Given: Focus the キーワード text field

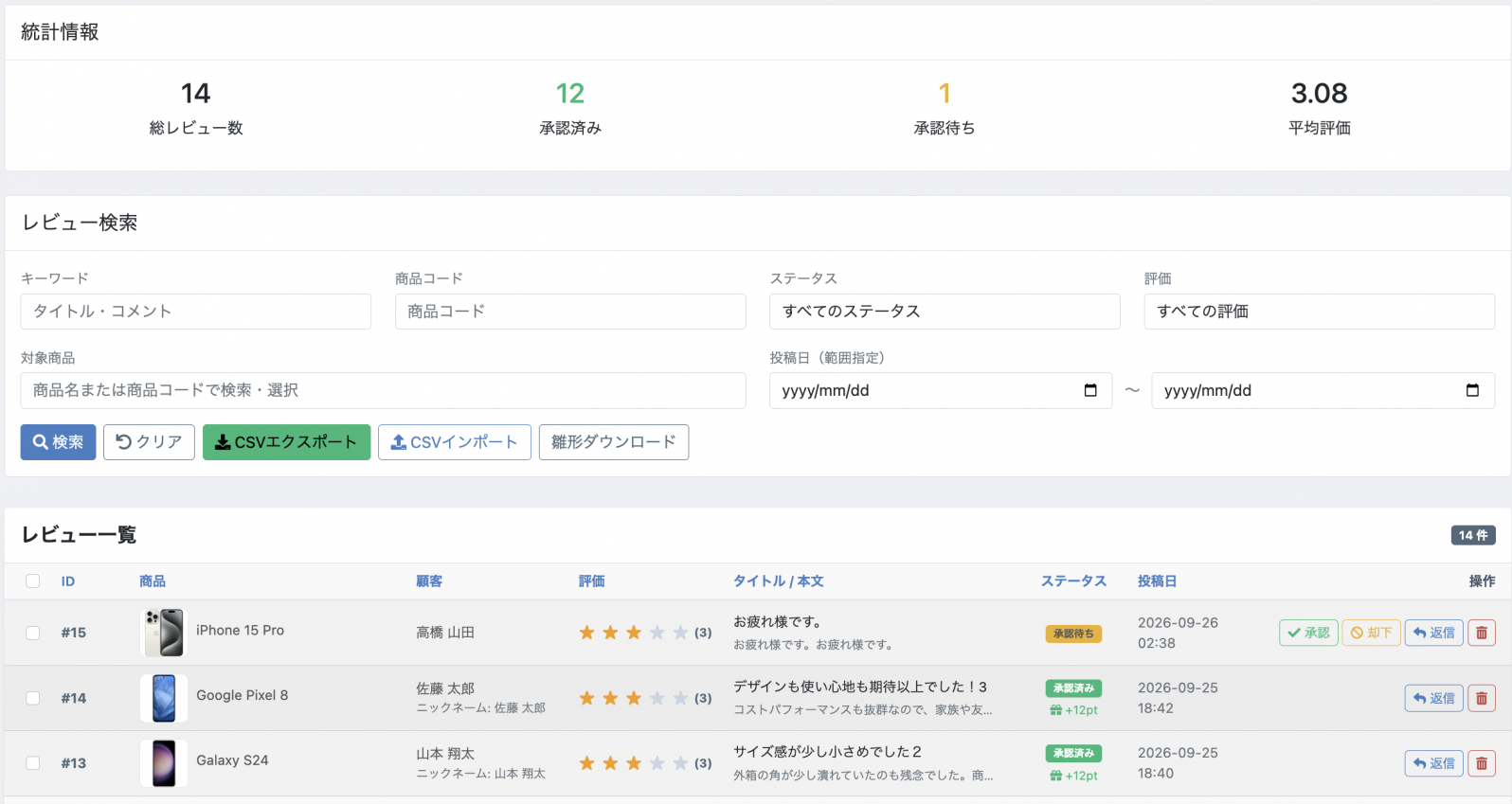Looking at the screenshot, I should pos(196,312).
